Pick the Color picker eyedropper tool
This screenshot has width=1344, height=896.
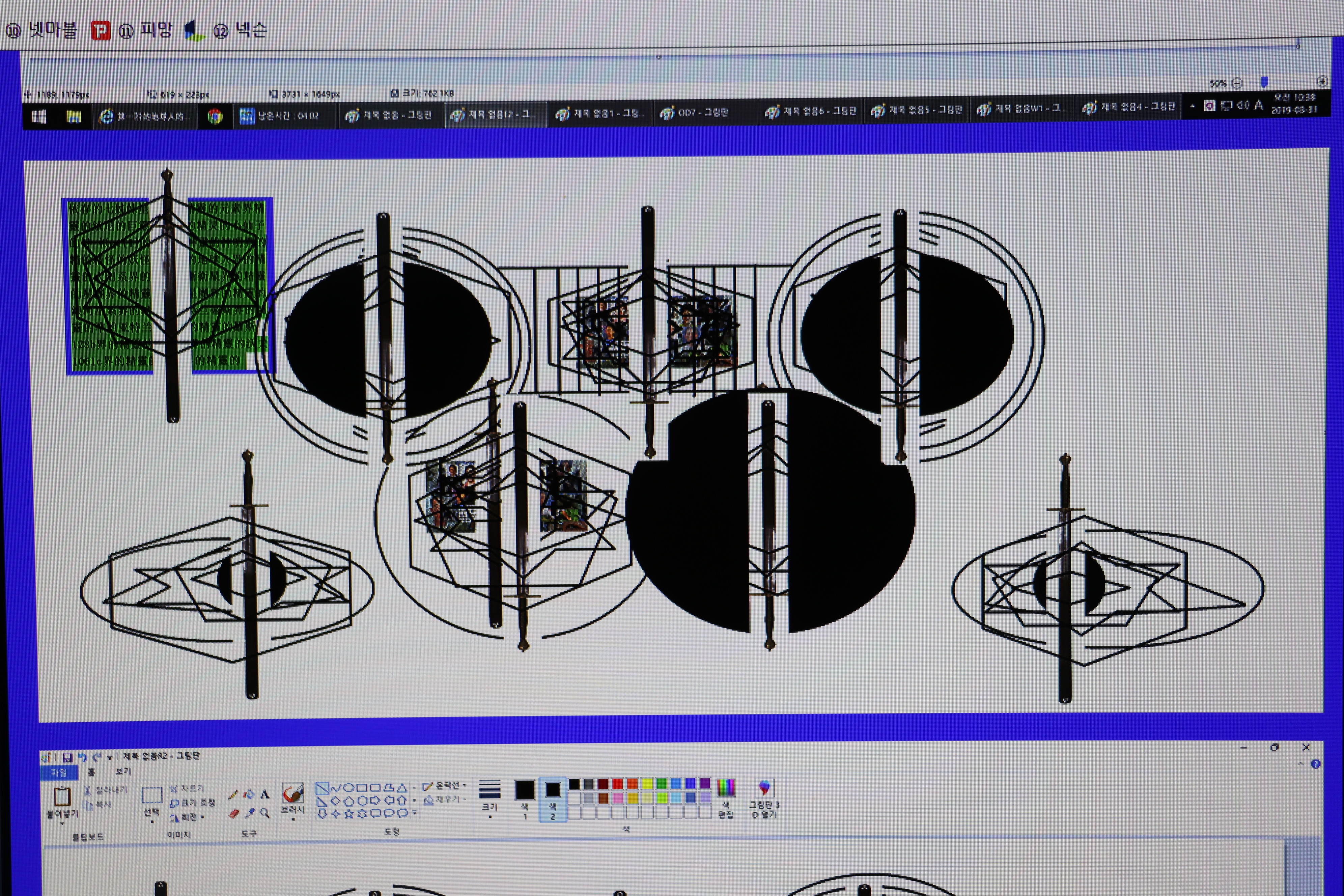coord(250,813)
